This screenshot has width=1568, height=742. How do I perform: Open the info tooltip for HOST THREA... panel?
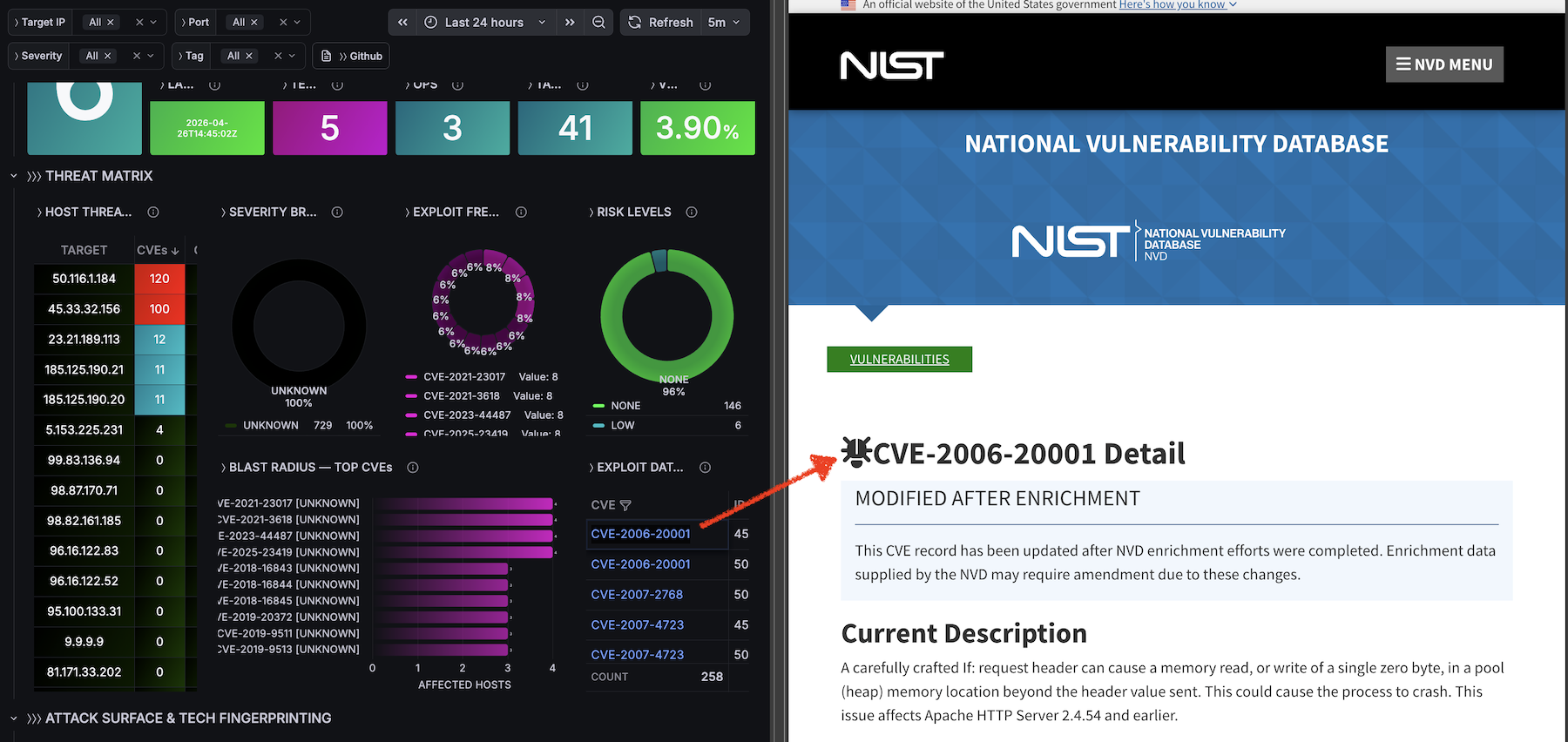click(153, 212)
